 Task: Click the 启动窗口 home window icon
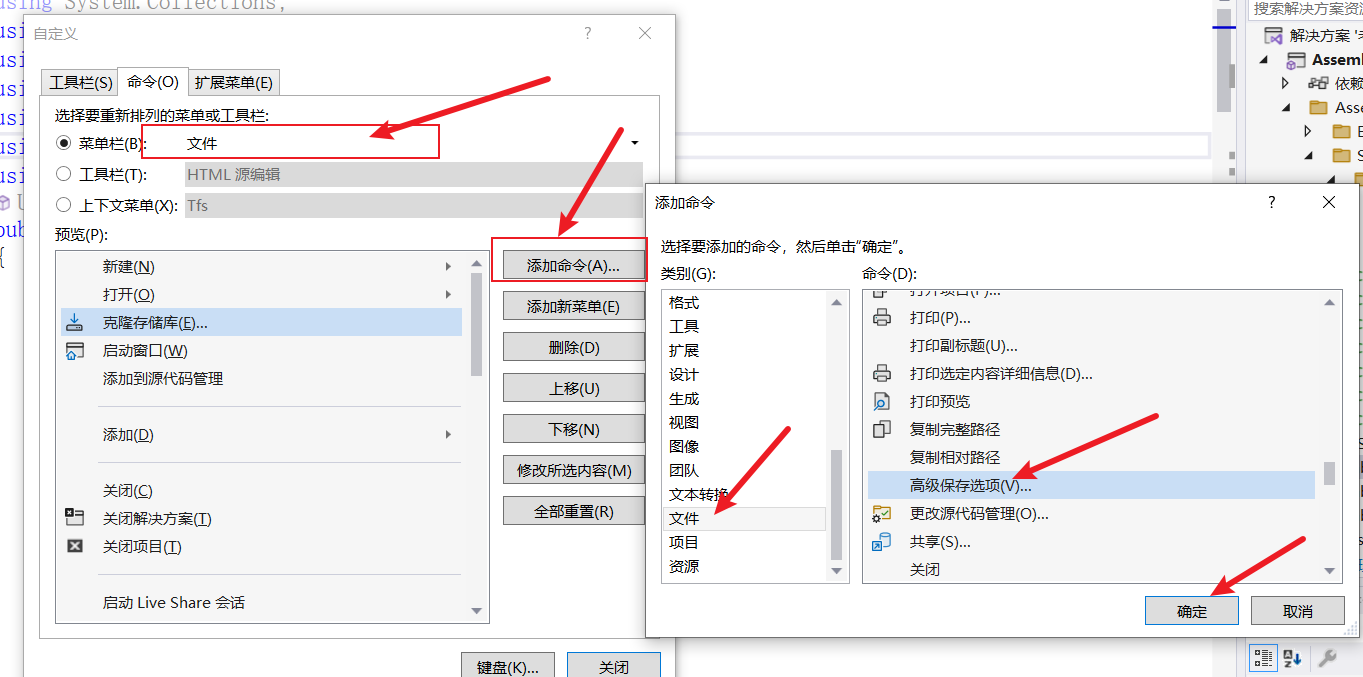[x=75, y=351]
